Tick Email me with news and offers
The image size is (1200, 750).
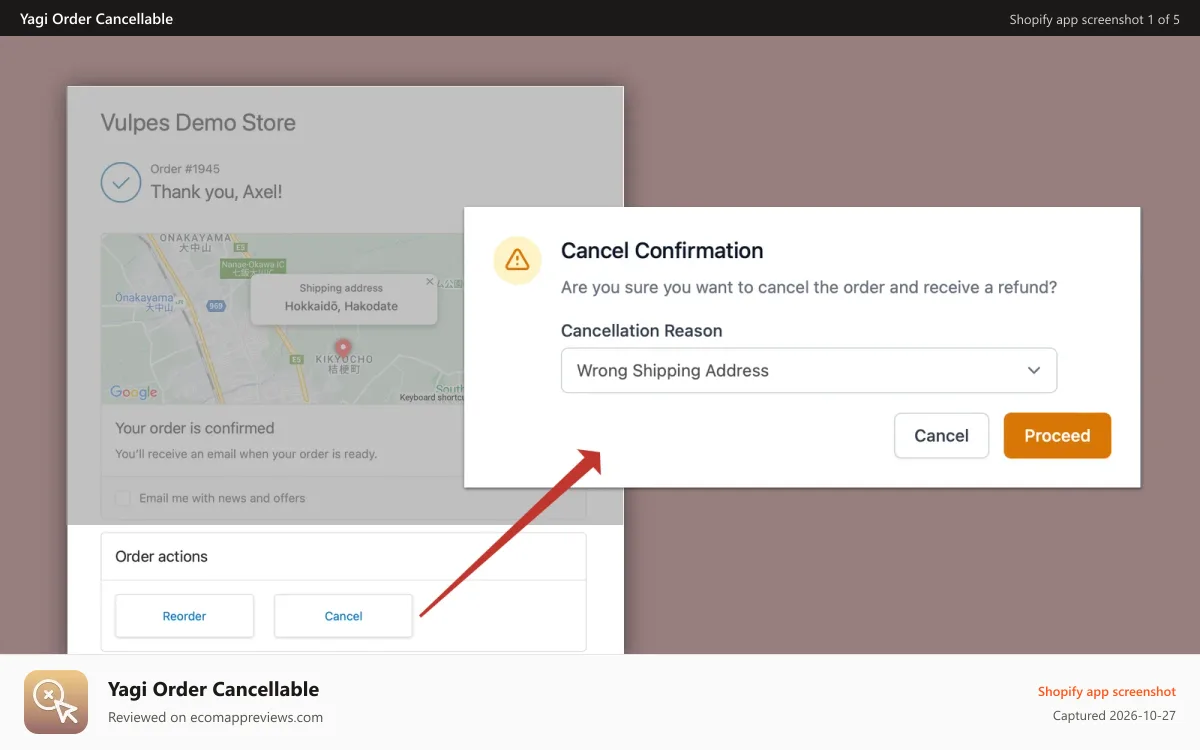tap(123, 498)
